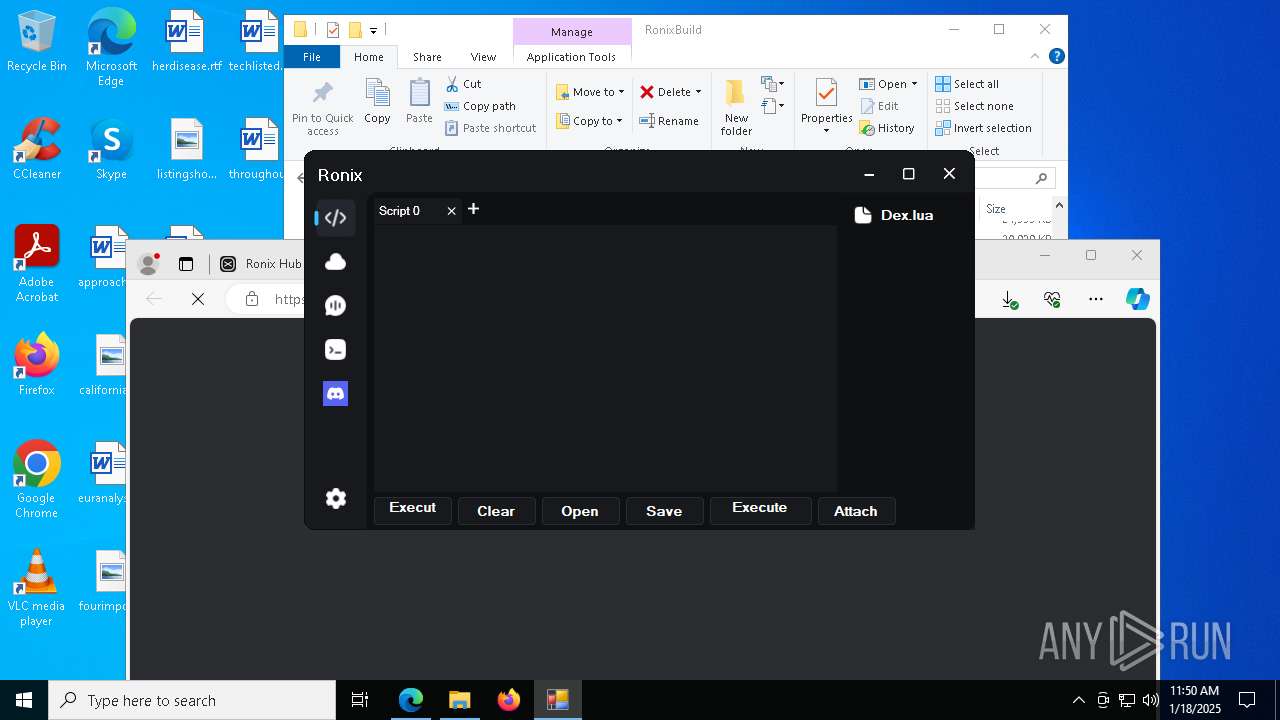
Task: Select the Ronix Hub tab in Edge
Action: [260, 264]
